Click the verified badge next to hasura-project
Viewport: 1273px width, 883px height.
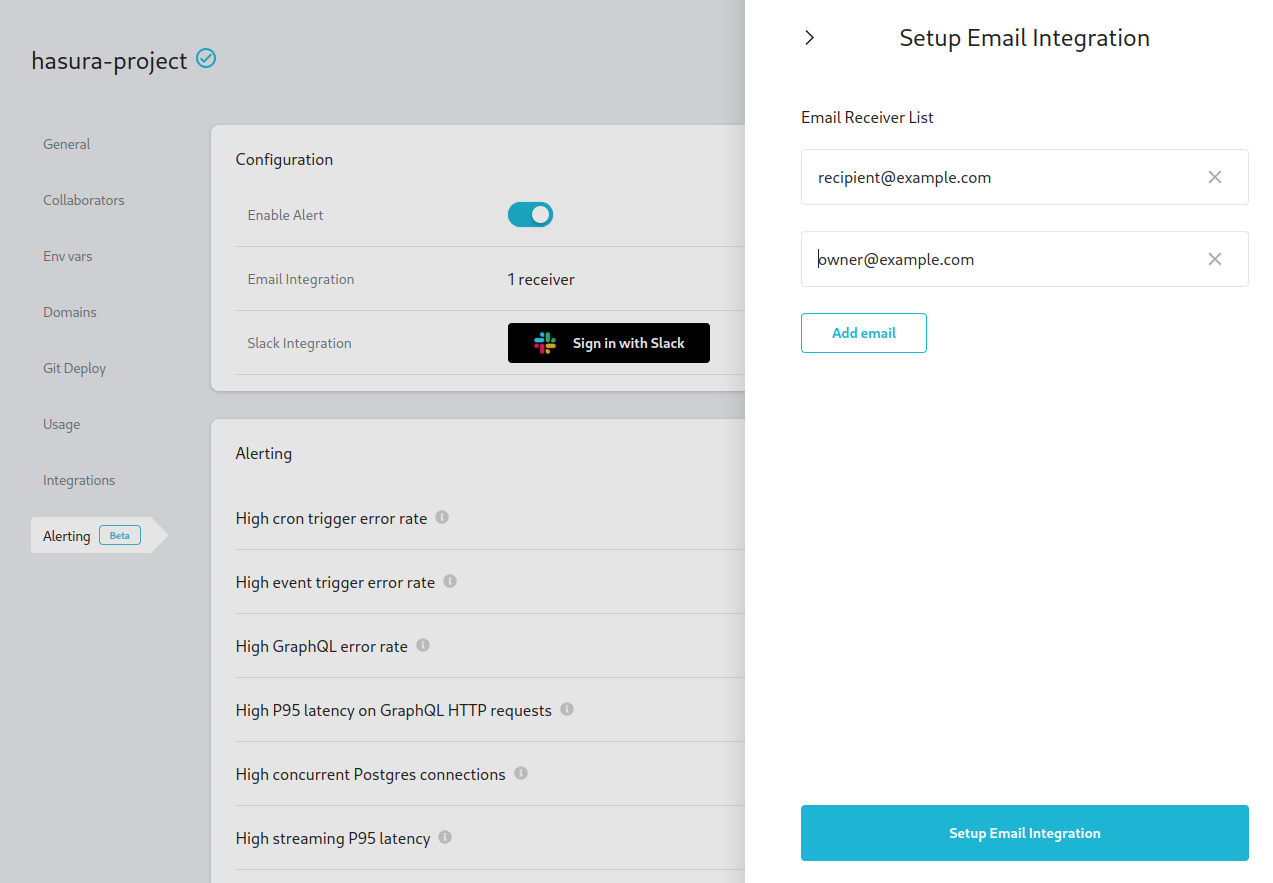point(206,59)
